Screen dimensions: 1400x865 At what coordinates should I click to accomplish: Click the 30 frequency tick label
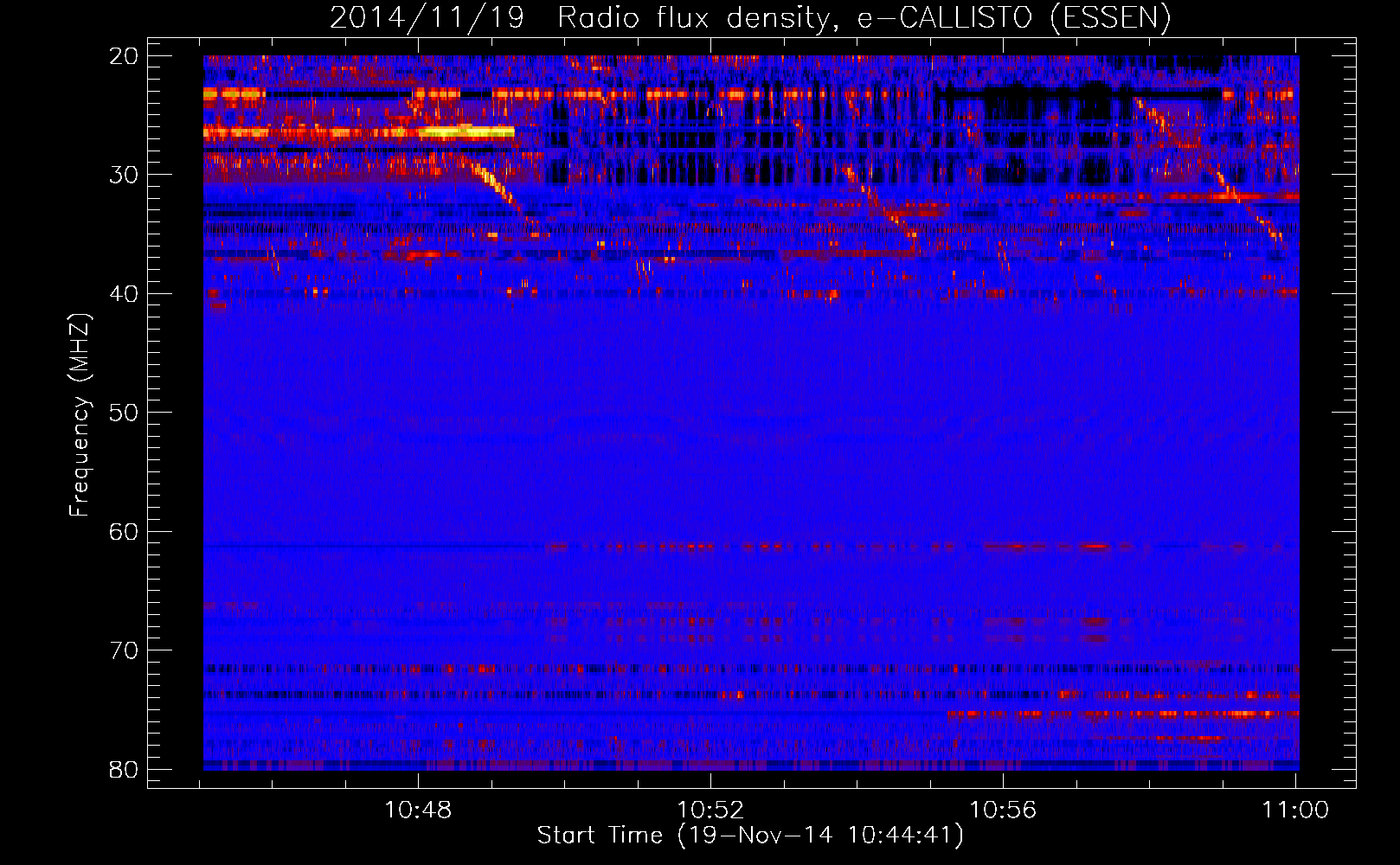click(x=124, y=175)
